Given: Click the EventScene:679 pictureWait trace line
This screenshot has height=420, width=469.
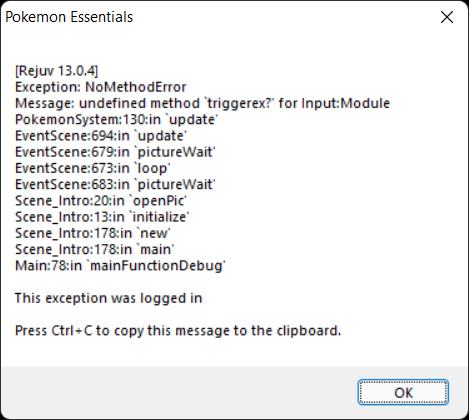Looking at the screenshot, I should tap(115, 152).
